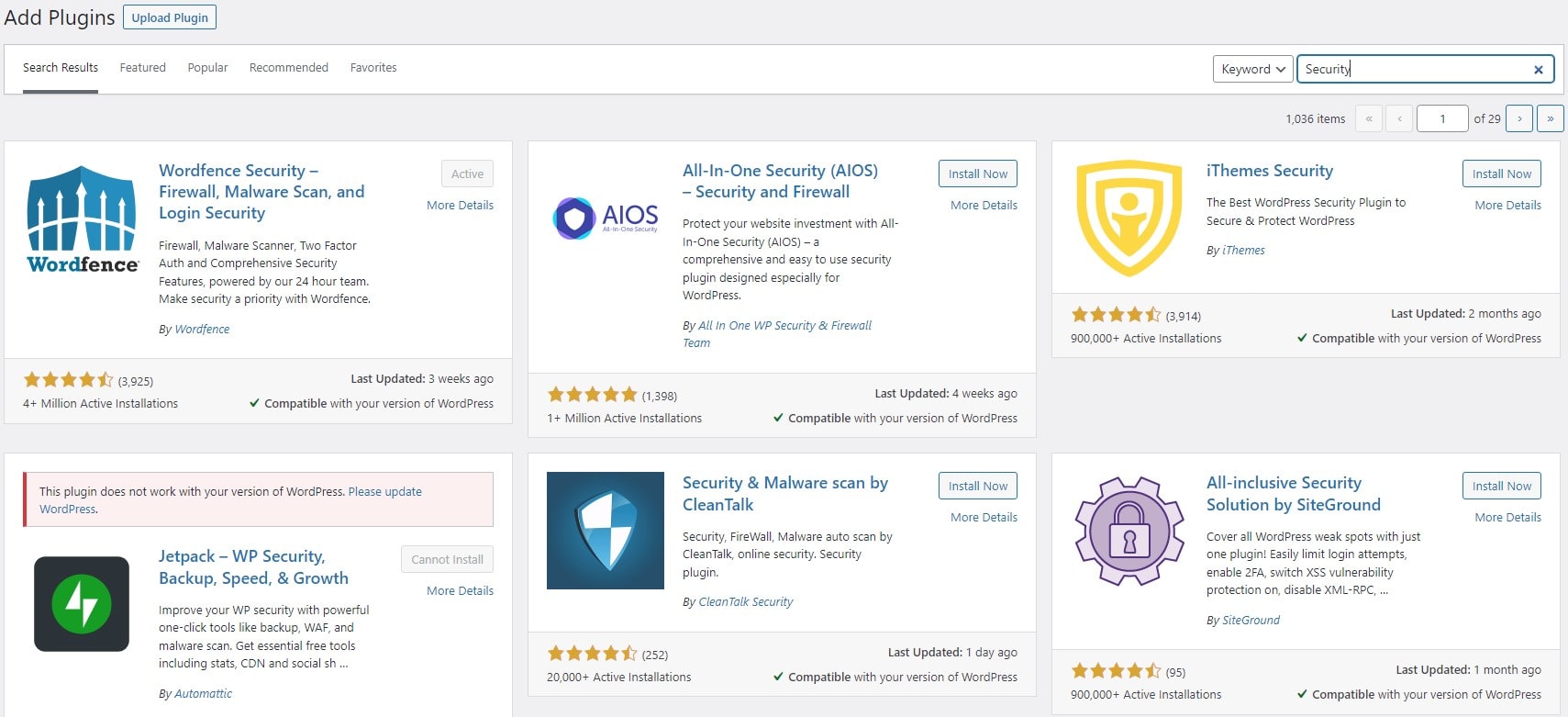Open All-inclusive Security Solution by SiteGround title
Screen dimensions: 1568x717
click(1293, 494)
